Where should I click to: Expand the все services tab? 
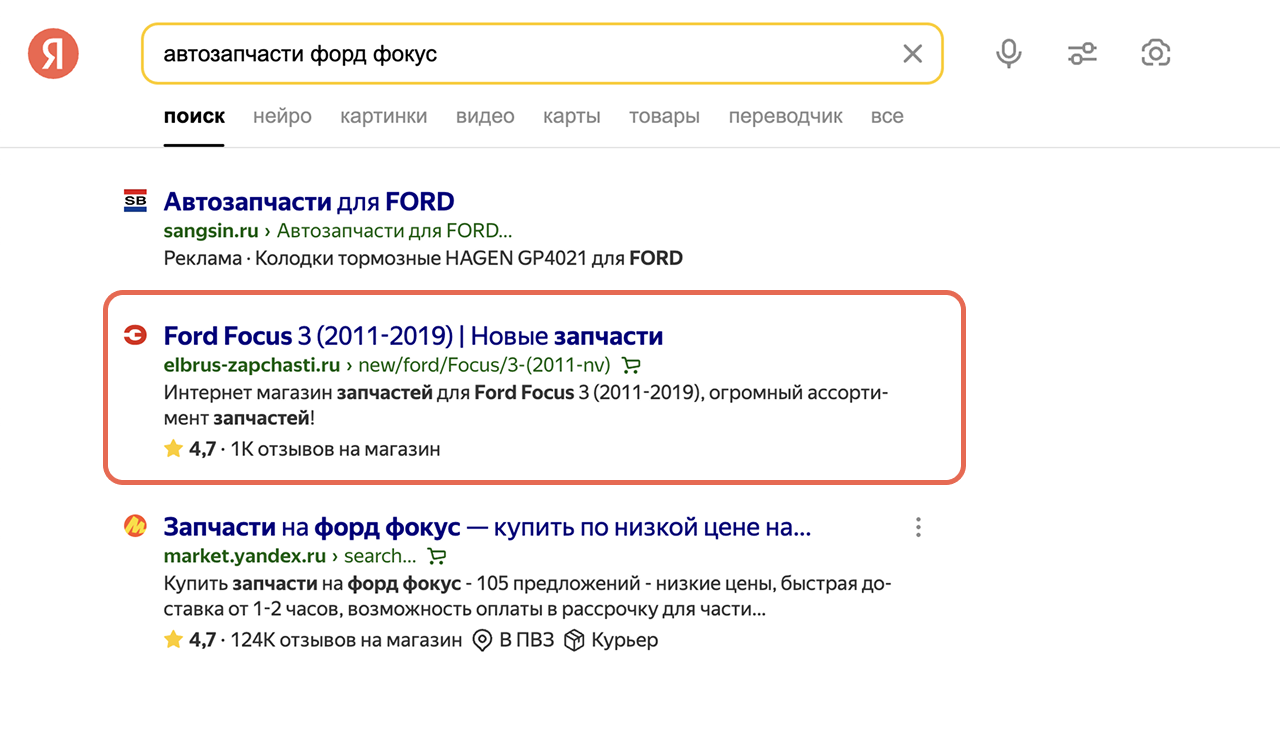point(887,116)
